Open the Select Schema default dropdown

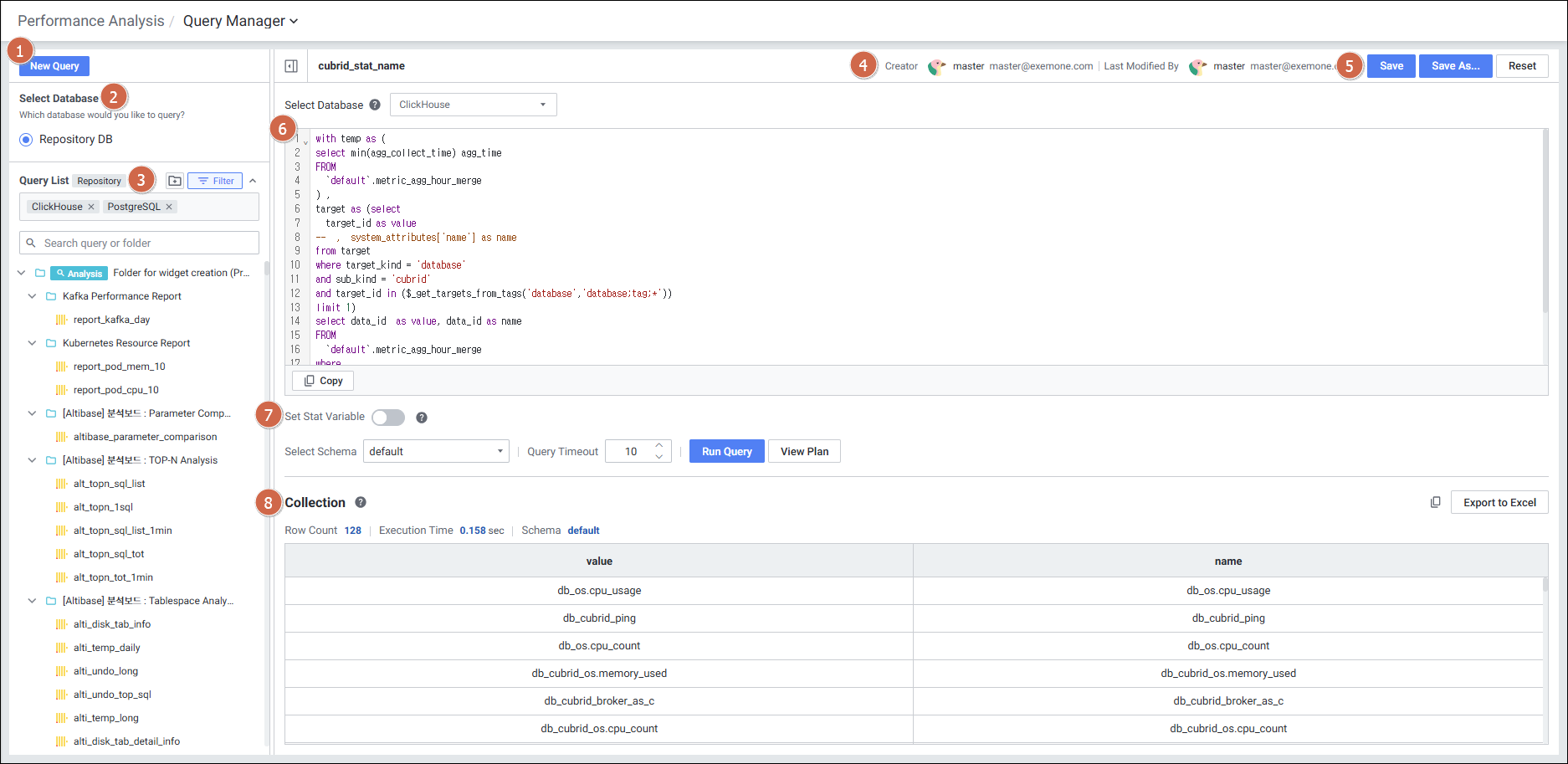pyautogui.click(x=436, y=452)
